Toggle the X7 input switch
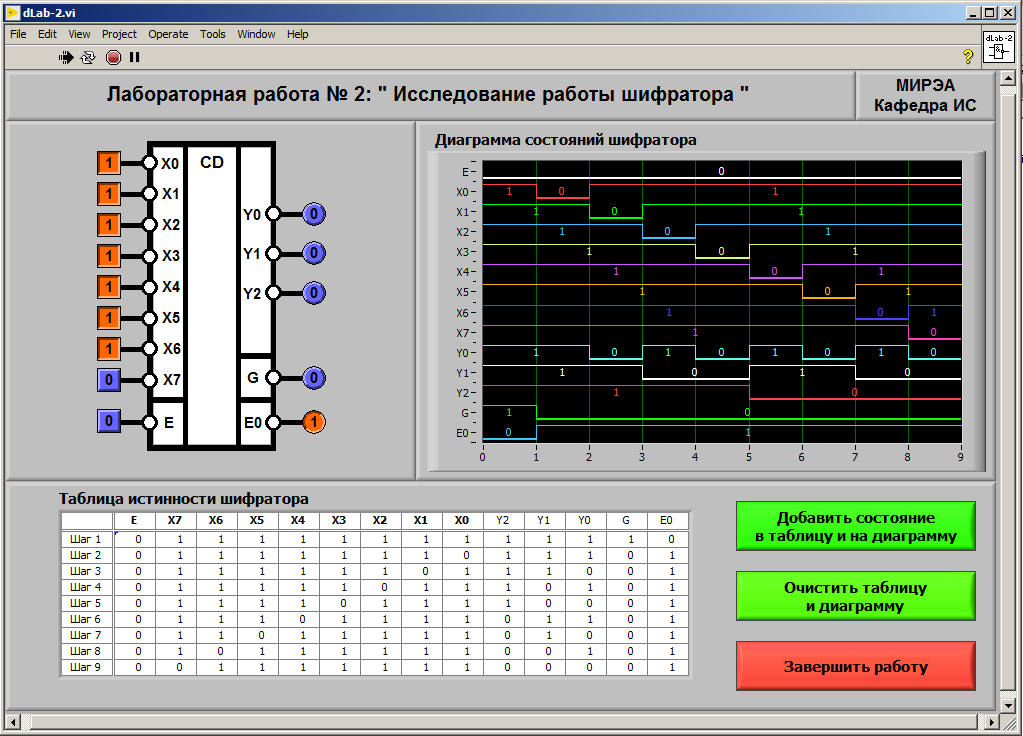 click(109, 380)
